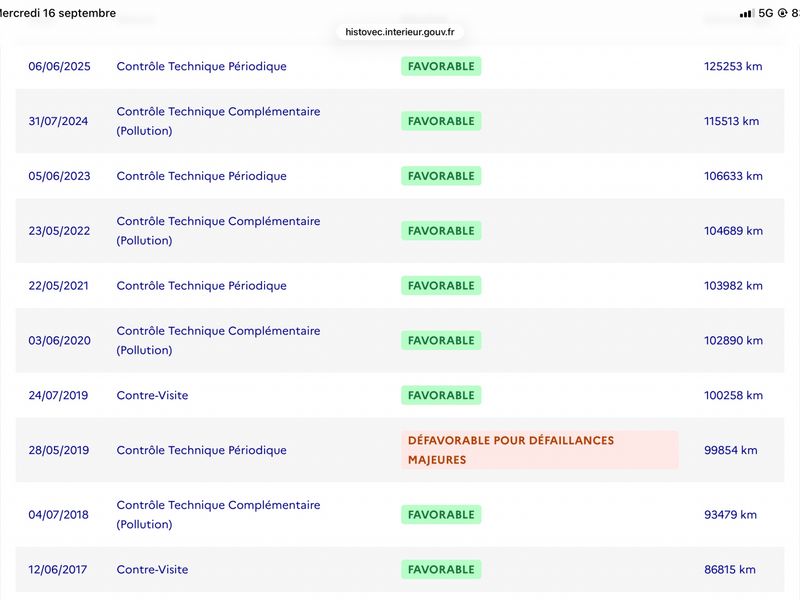Viewport: 800px width, 600px height.
Task: Select the FAVORABLE badge for 03/06/2020
Action: point(441,340)
